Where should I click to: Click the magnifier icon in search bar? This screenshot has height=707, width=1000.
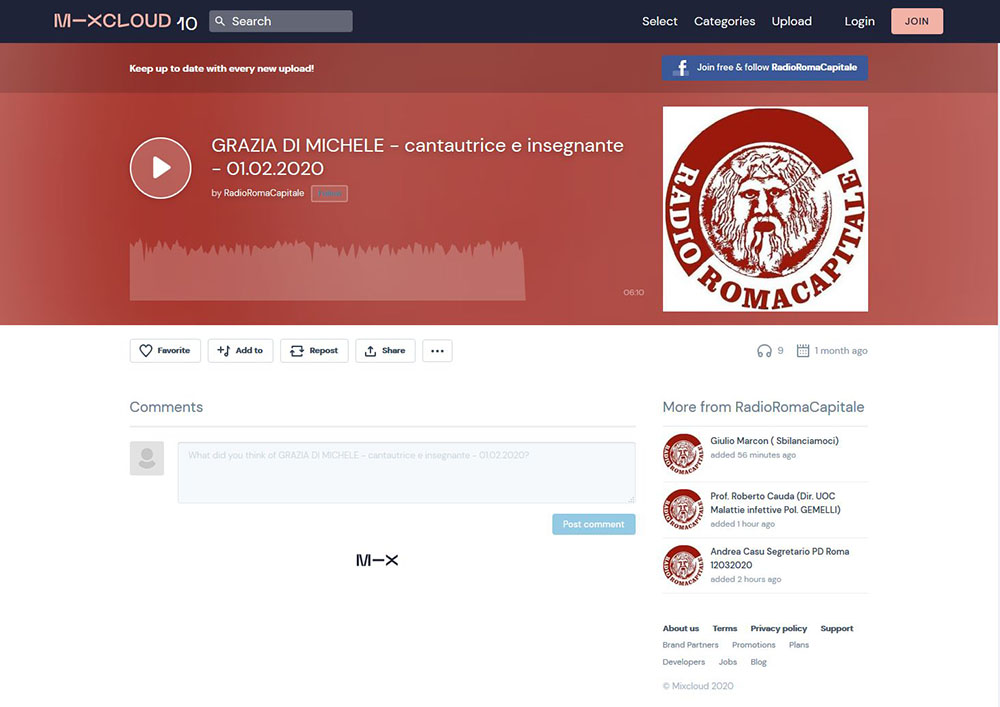click(x=220, y=21)
